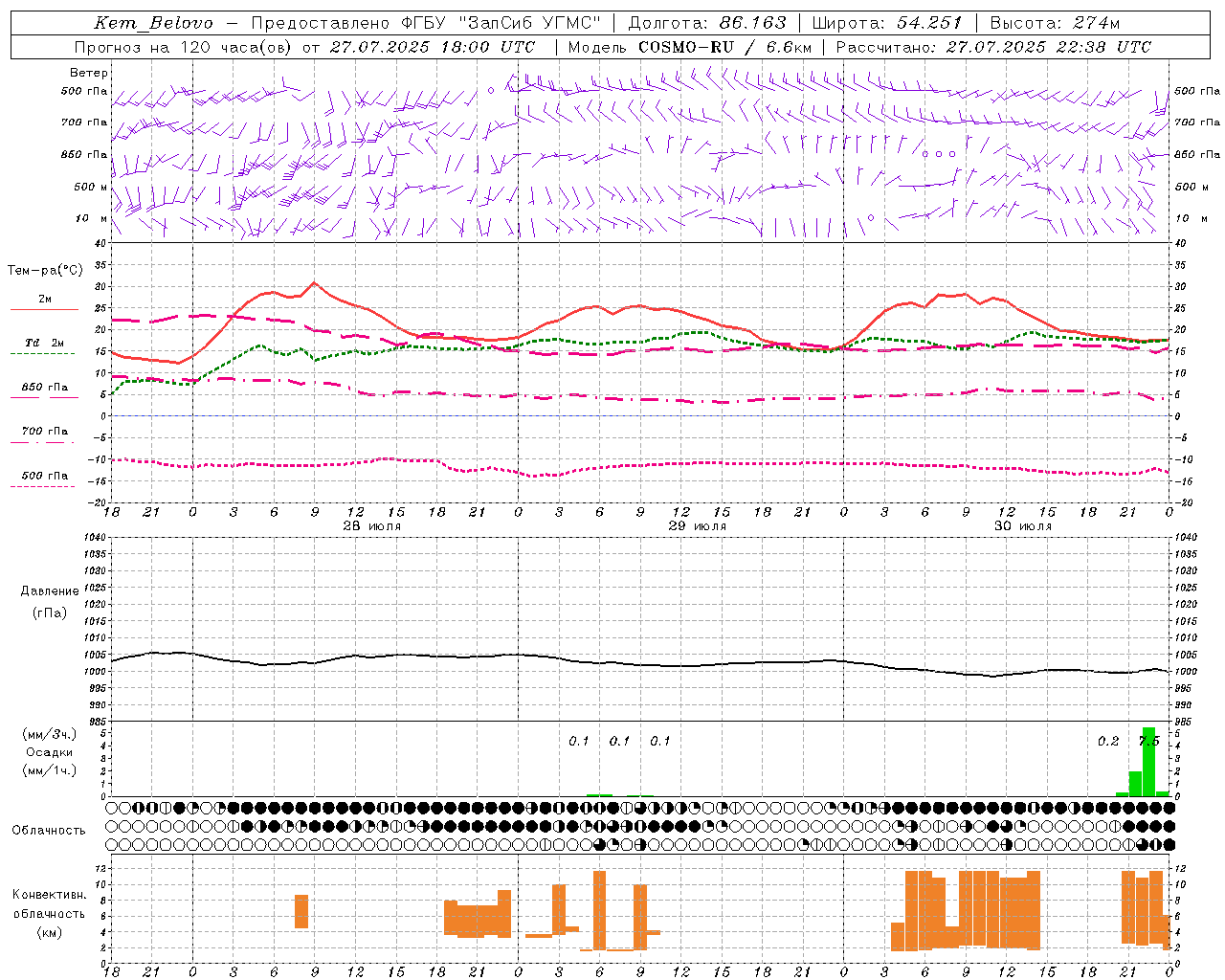Click the 29 июля date label
Viewport: 1225px width, 980px height.
[698, 526]
